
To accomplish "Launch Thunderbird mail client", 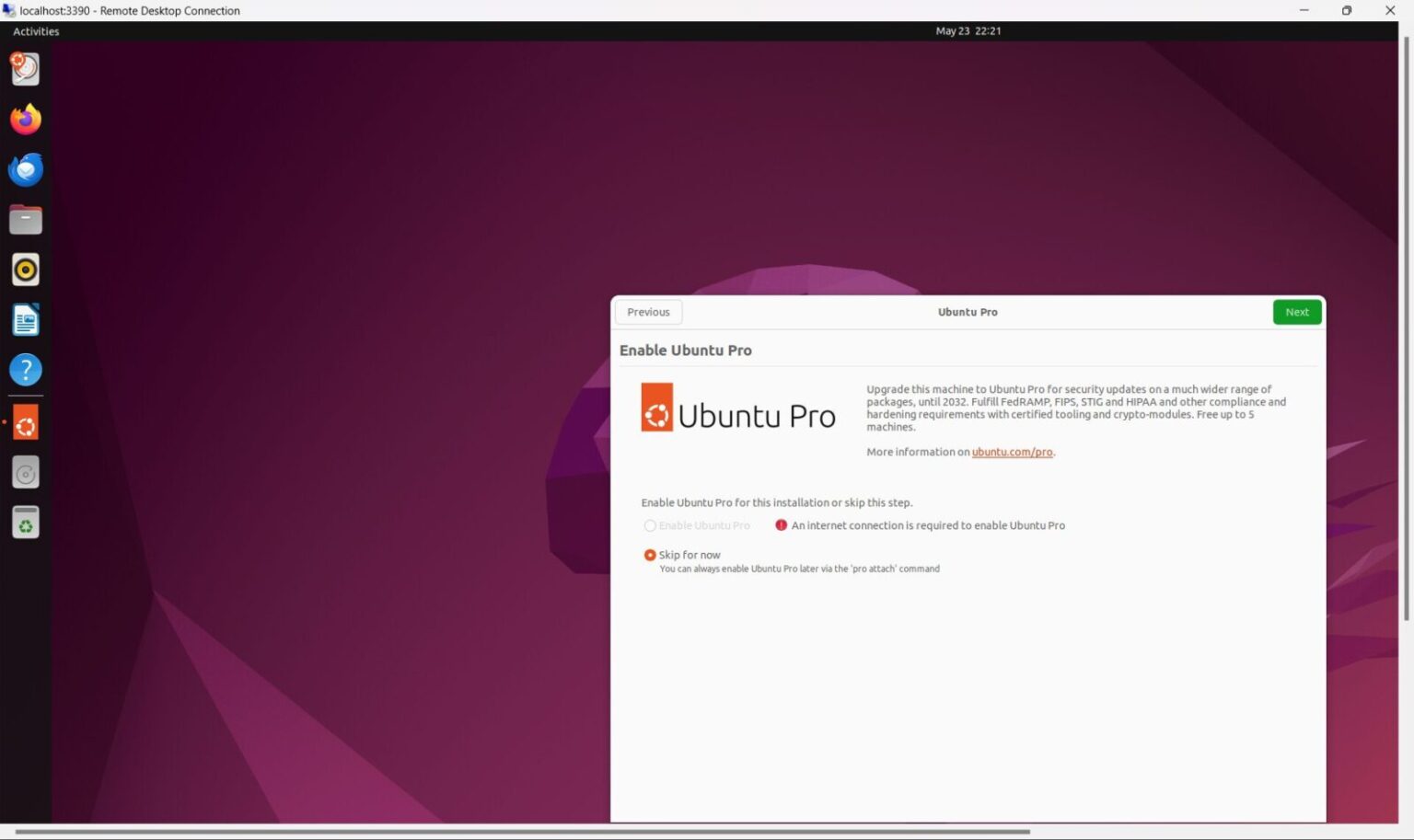I will point(25,169).
